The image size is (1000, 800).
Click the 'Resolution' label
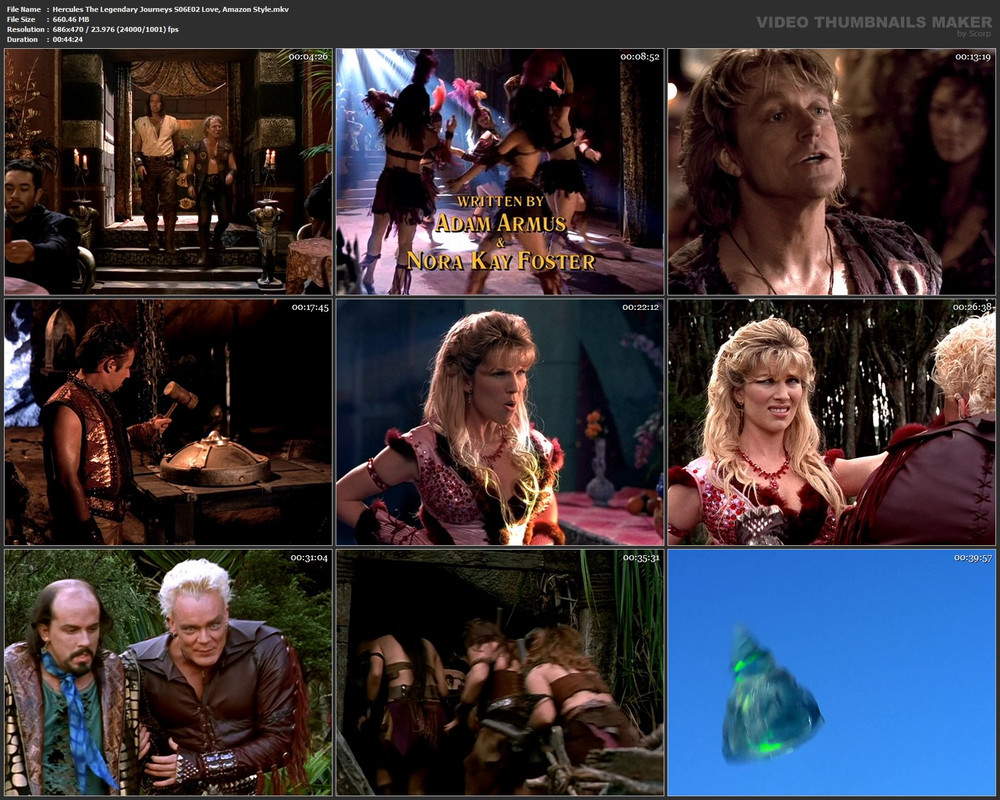(26, 29)
